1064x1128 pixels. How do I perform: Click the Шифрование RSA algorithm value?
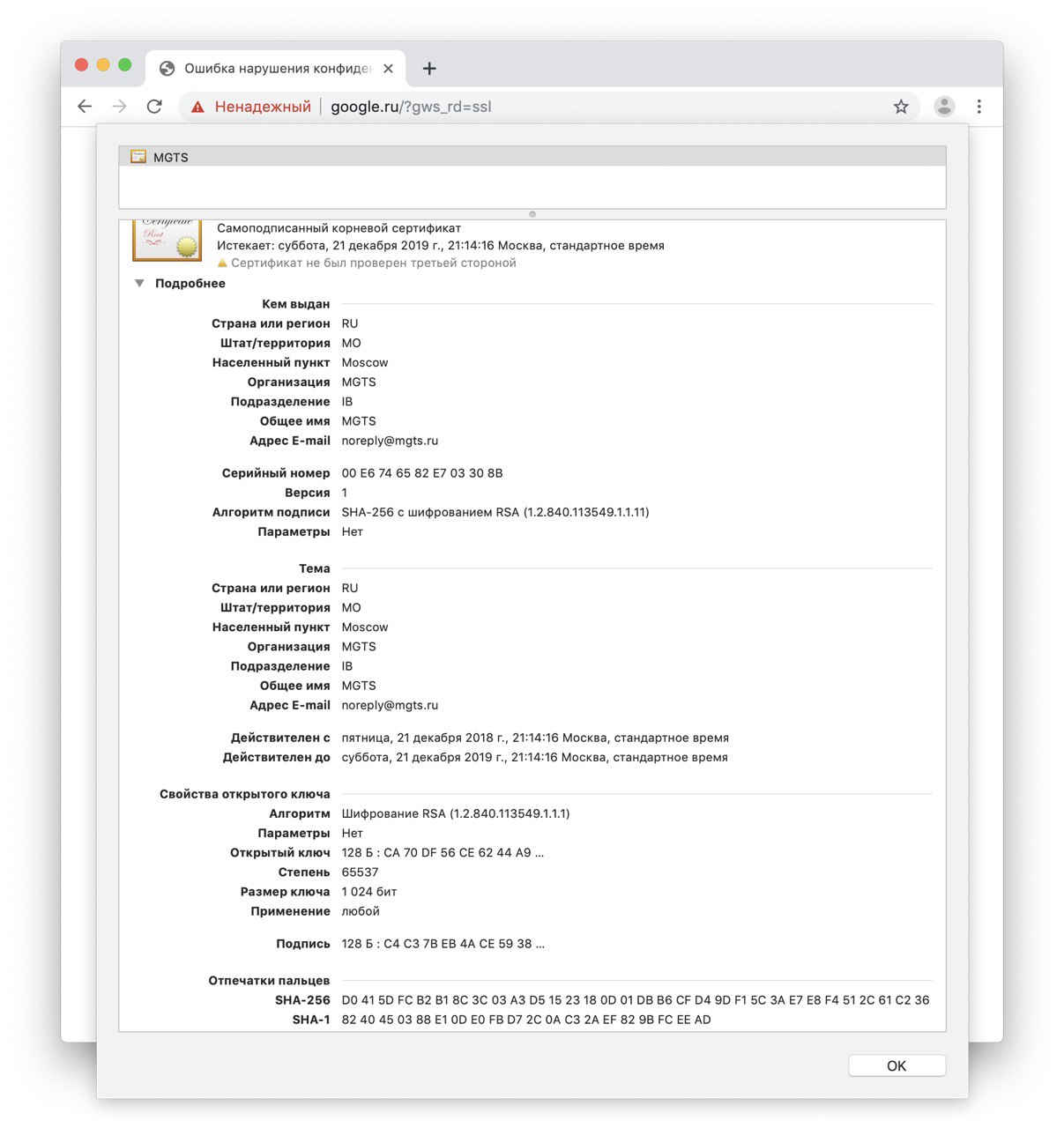[x=456, y=813]
